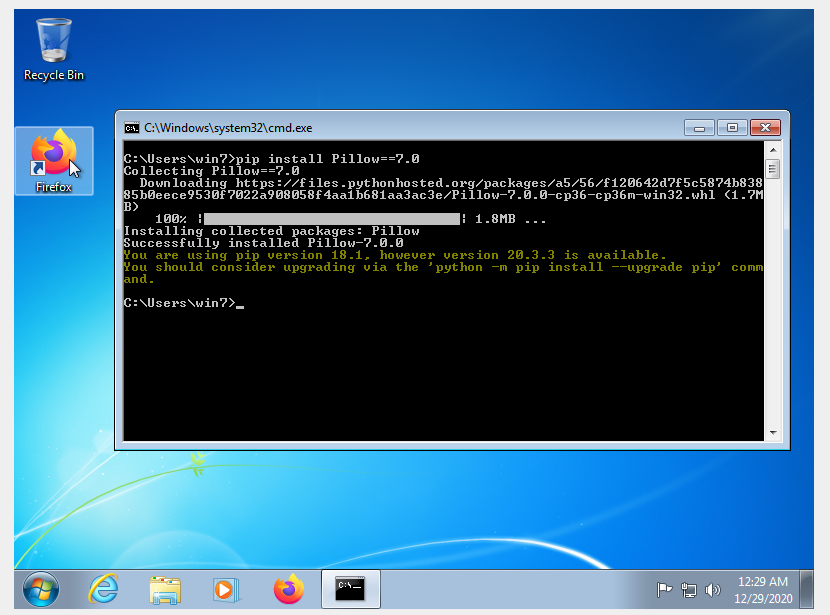
Task: Click the console scrollbar thumb
Action: (x=773, y=169)
